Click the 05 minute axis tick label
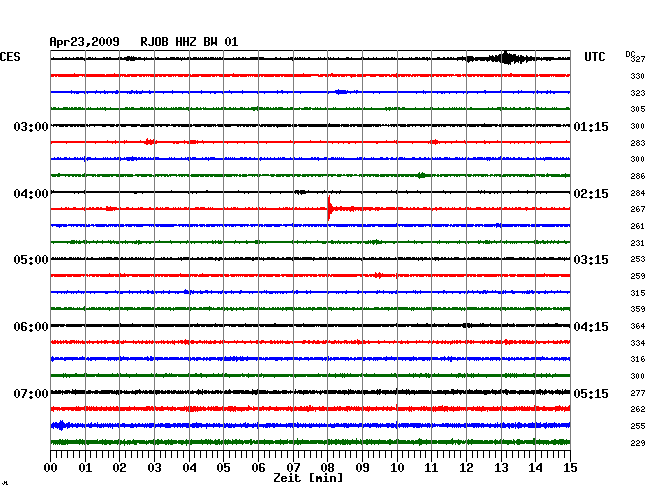 tap(223, 467)
